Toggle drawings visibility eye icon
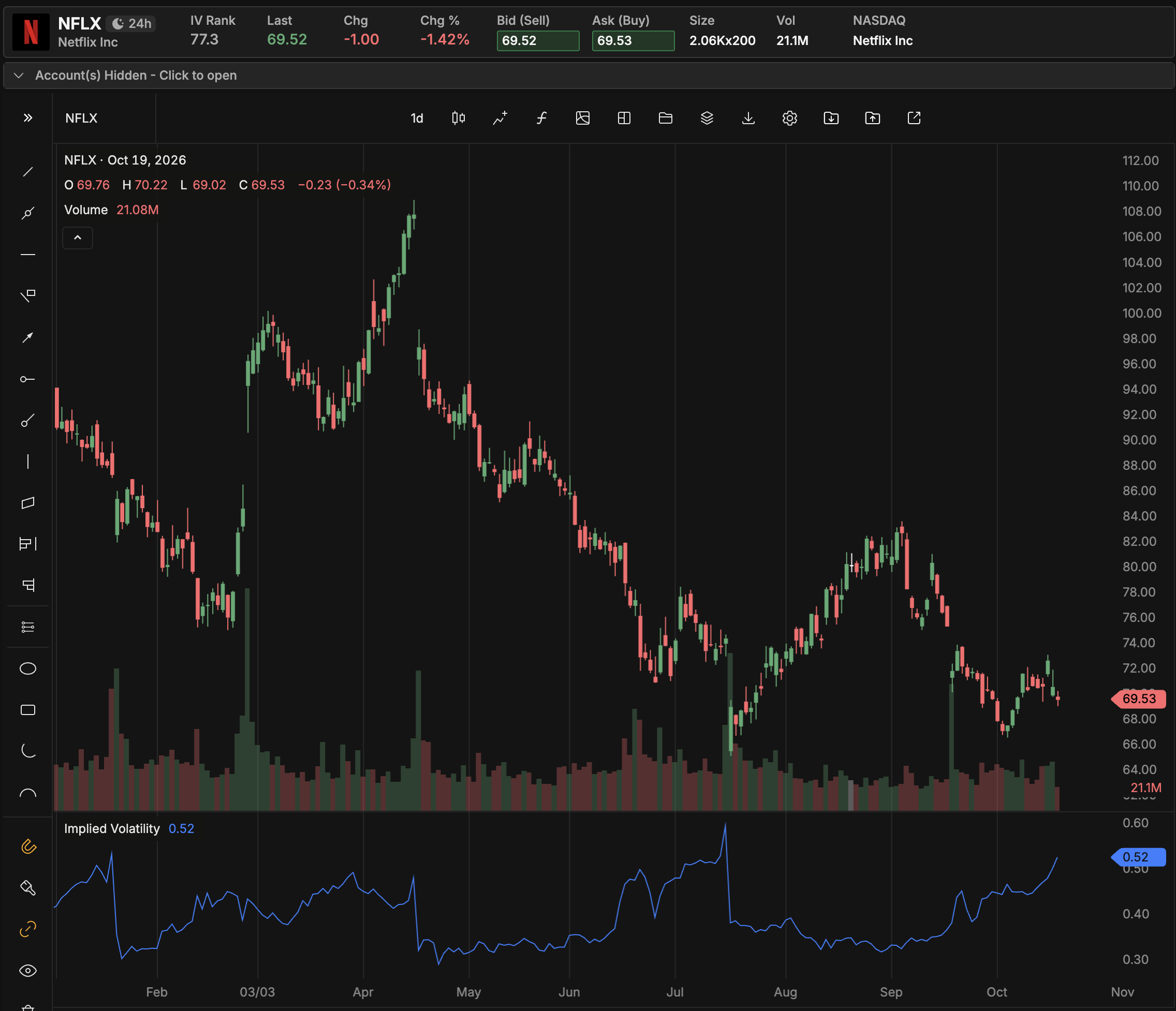Viewport: 1176px width, 1011px height. click(28, 971)
